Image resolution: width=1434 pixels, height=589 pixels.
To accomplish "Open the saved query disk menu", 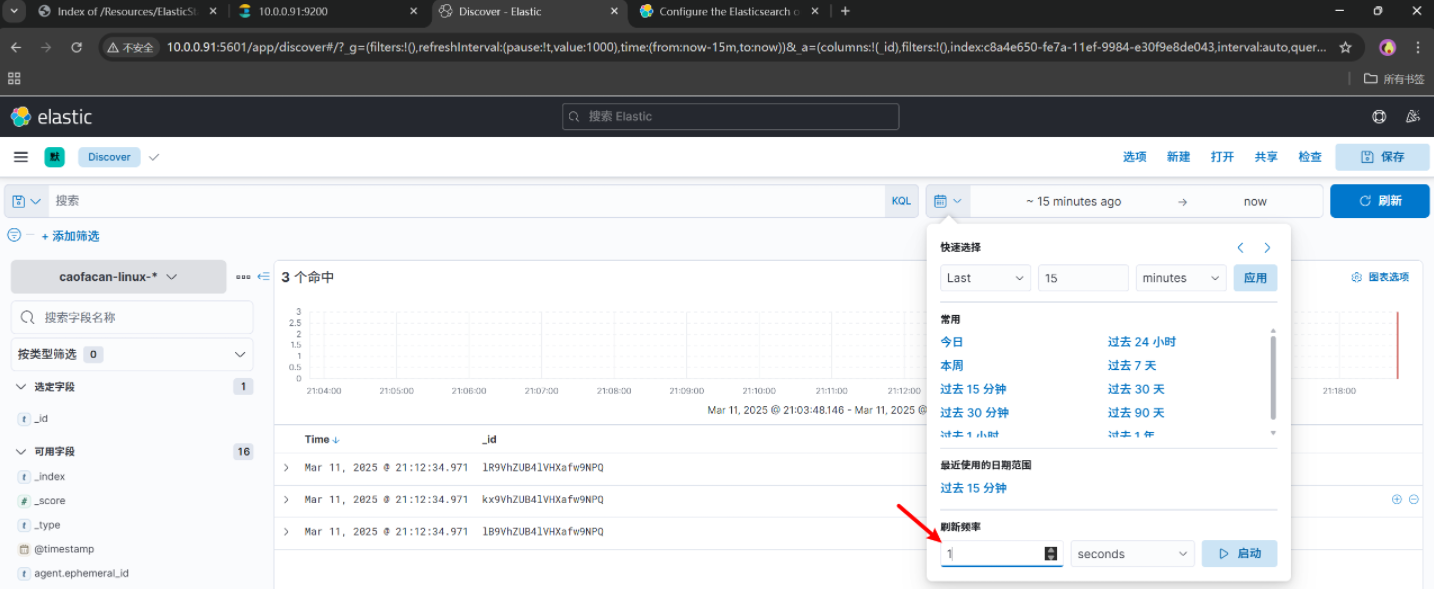I will pos(26,201).
